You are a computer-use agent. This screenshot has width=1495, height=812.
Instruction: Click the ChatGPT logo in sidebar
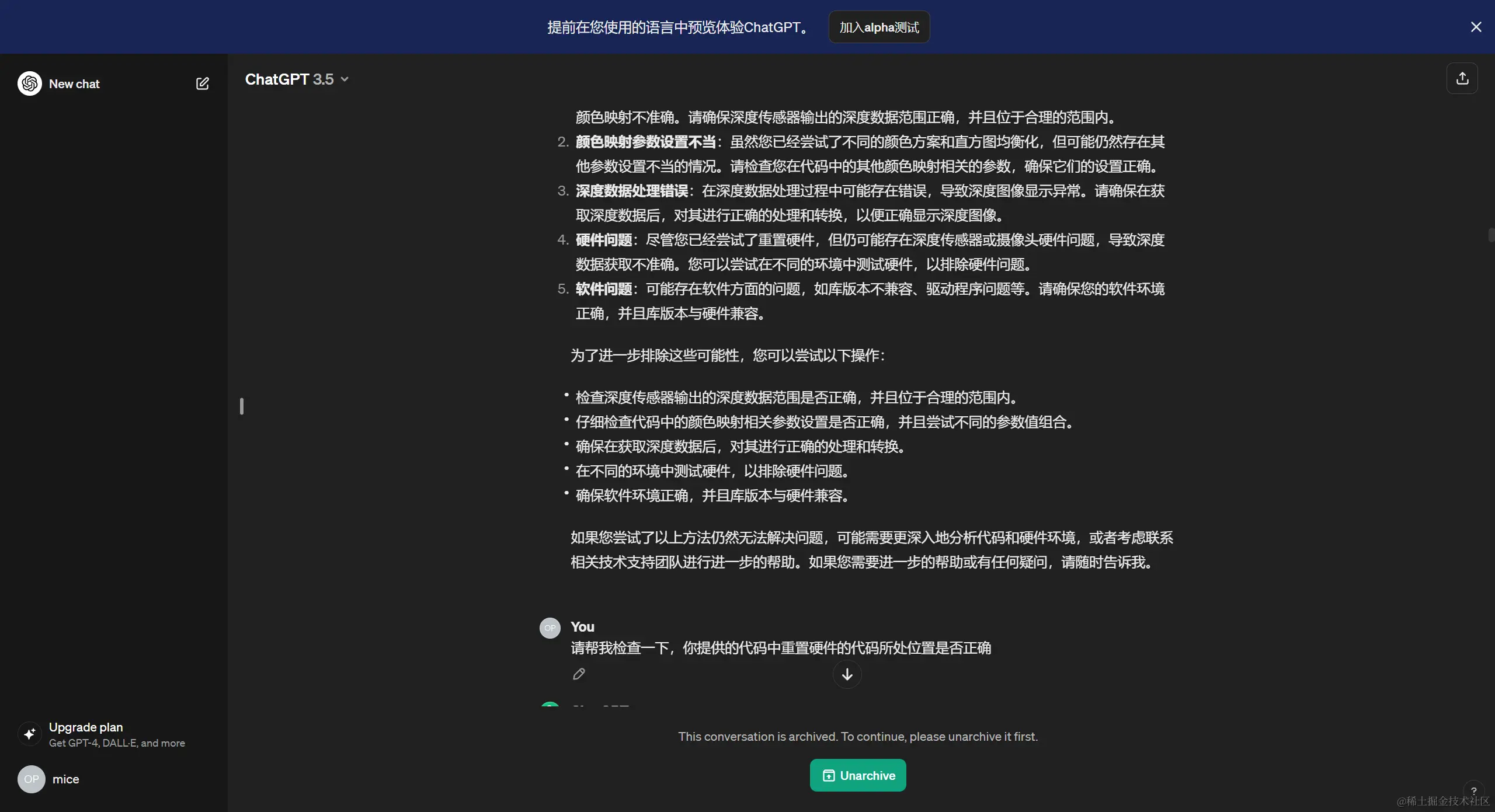[30, 83]
